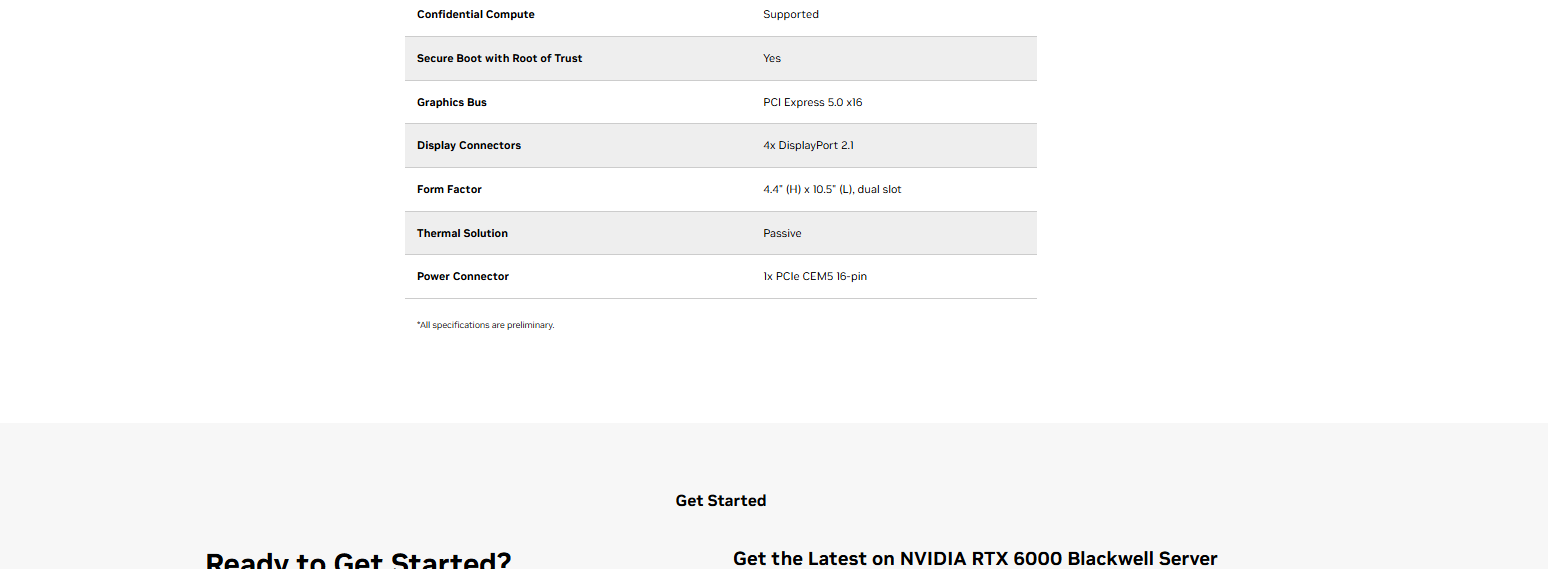The height and width of the screenshot is (569, 1548).
Task: Click the Display Connectors label
Action: click(469, 146)
